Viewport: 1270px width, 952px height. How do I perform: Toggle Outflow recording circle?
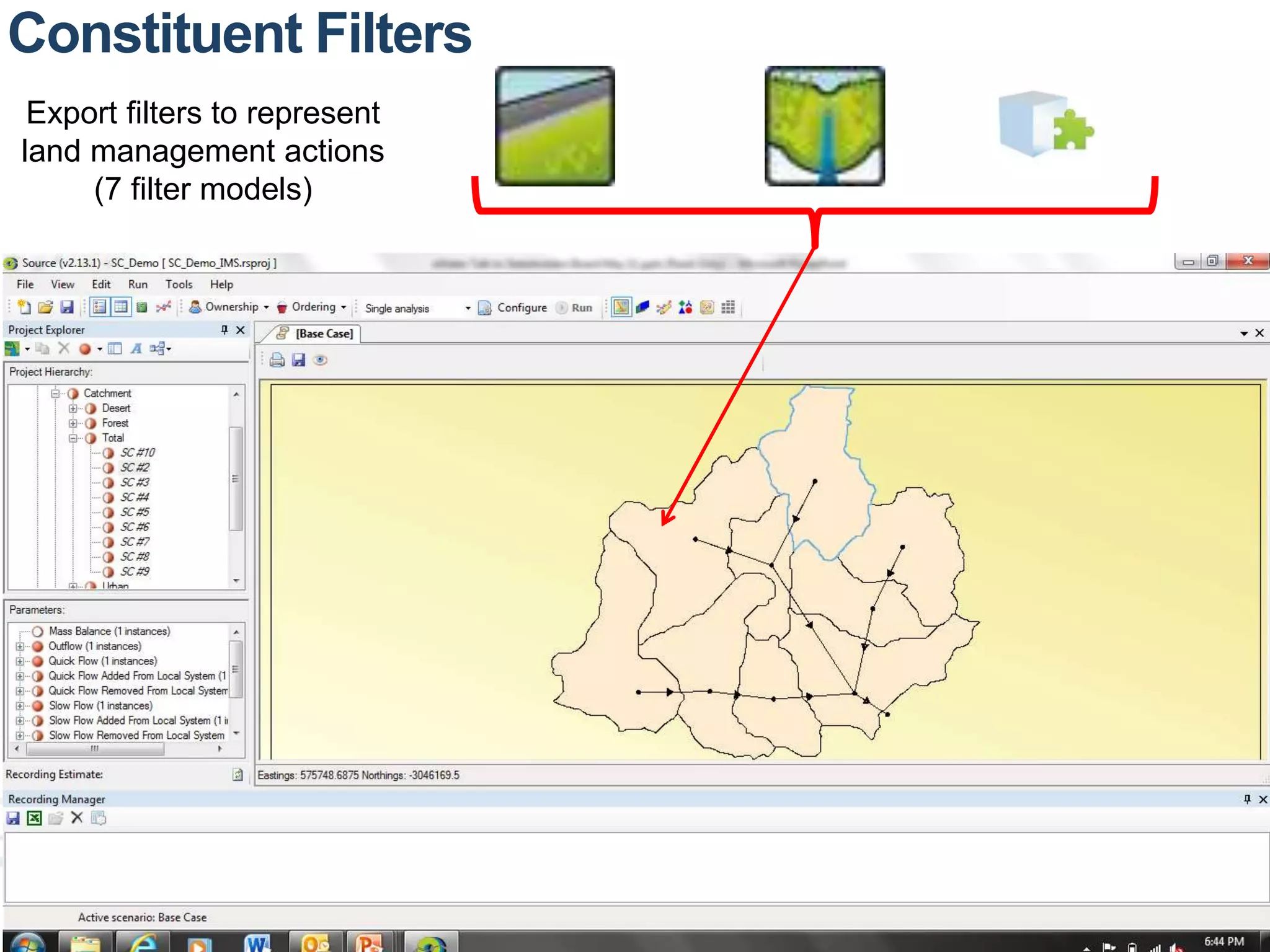38,646
